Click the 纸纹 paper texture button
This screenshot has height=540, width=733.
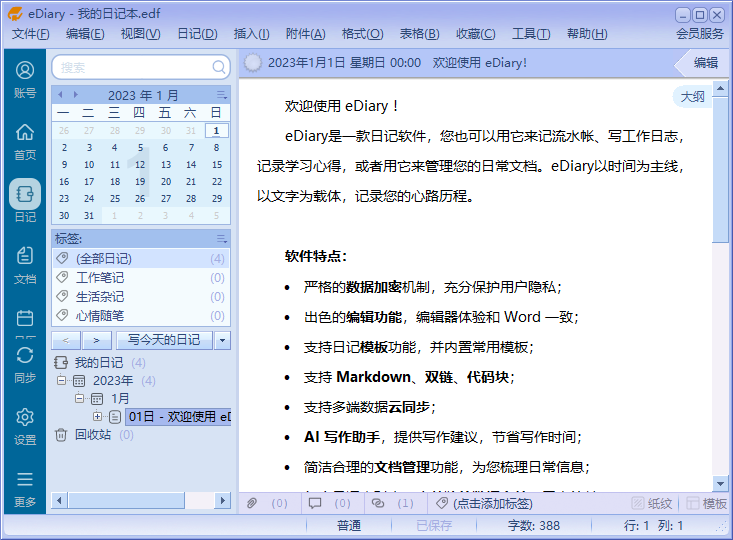(652, 504)
